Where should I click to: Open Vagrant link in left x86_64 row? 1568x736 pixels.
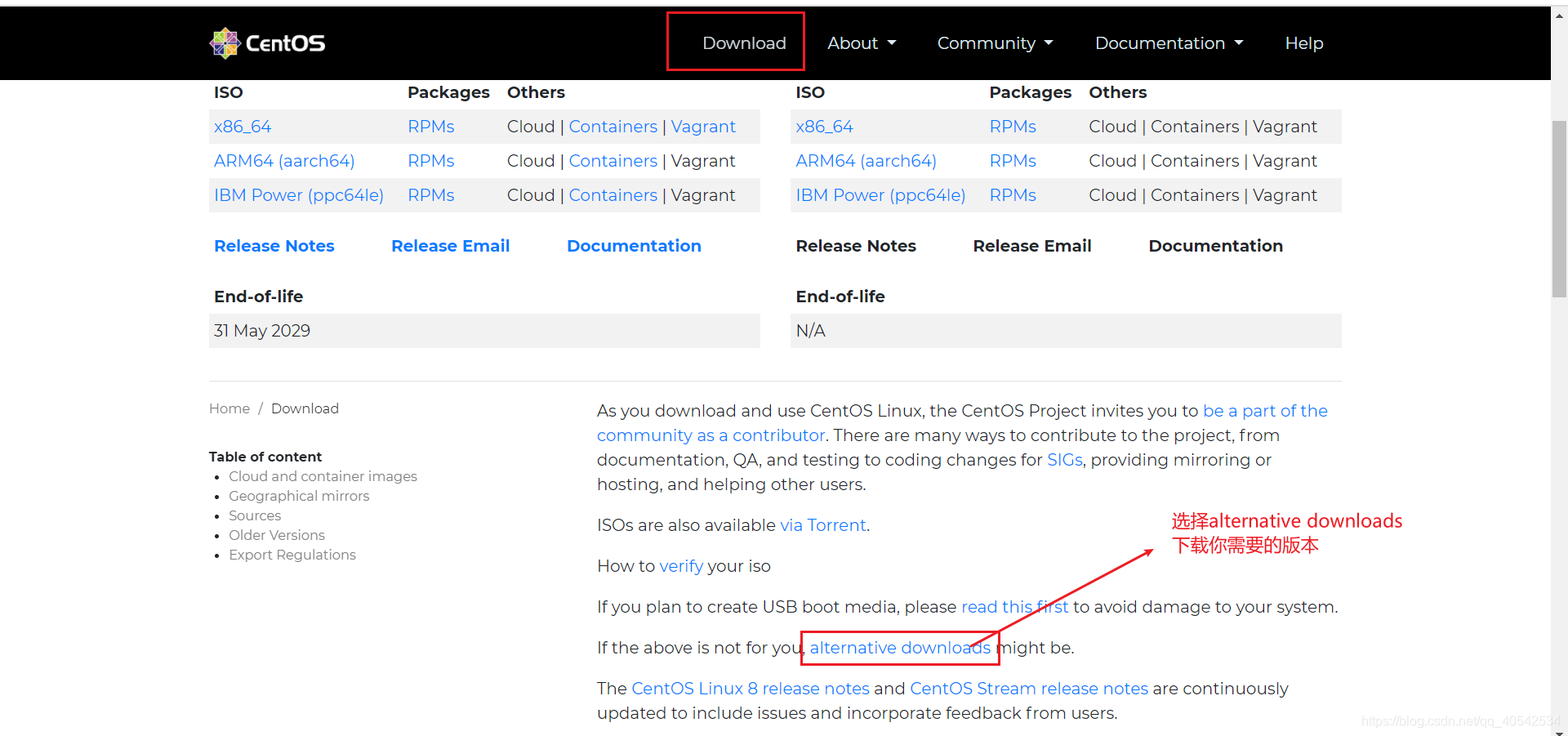tap(703, 127)
